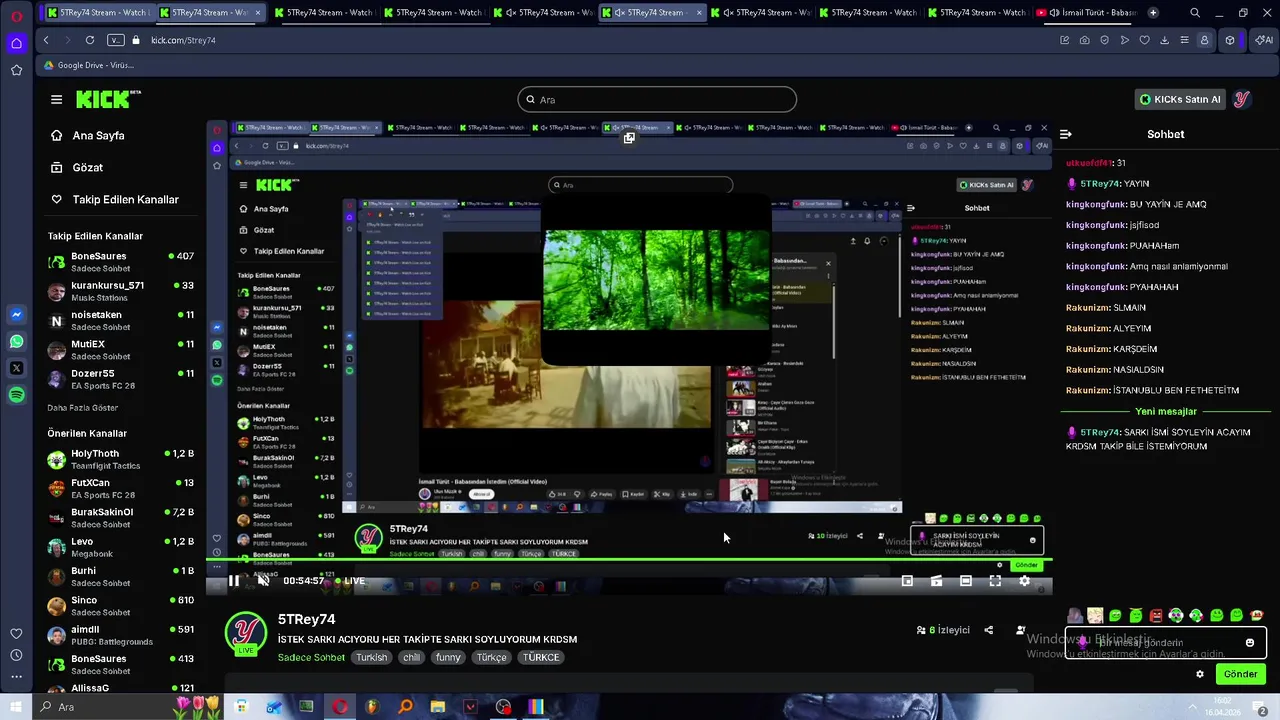Switch to İsmail Türüt browser tab
The height and width of the screenshot is (720, 1280).
click(x=1087, y=13)
